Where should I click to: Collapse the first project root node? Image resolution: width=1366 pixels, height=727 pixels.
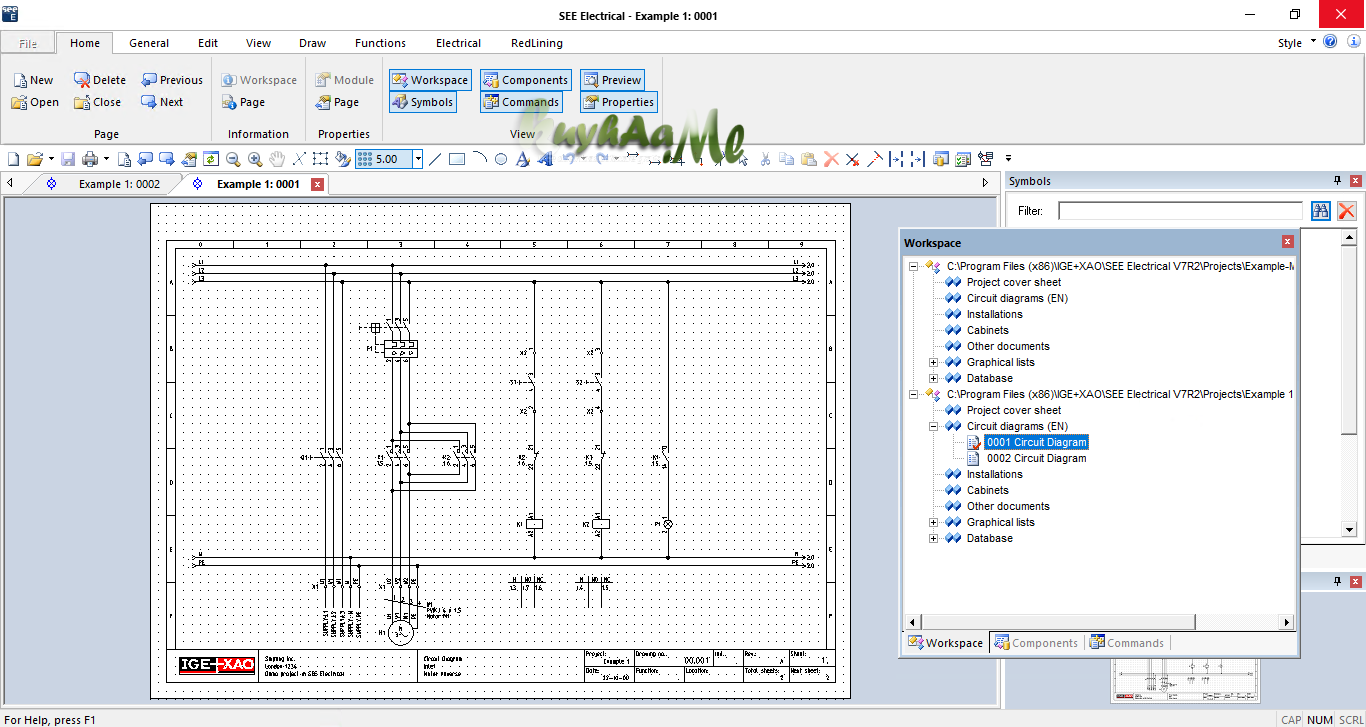913,266
